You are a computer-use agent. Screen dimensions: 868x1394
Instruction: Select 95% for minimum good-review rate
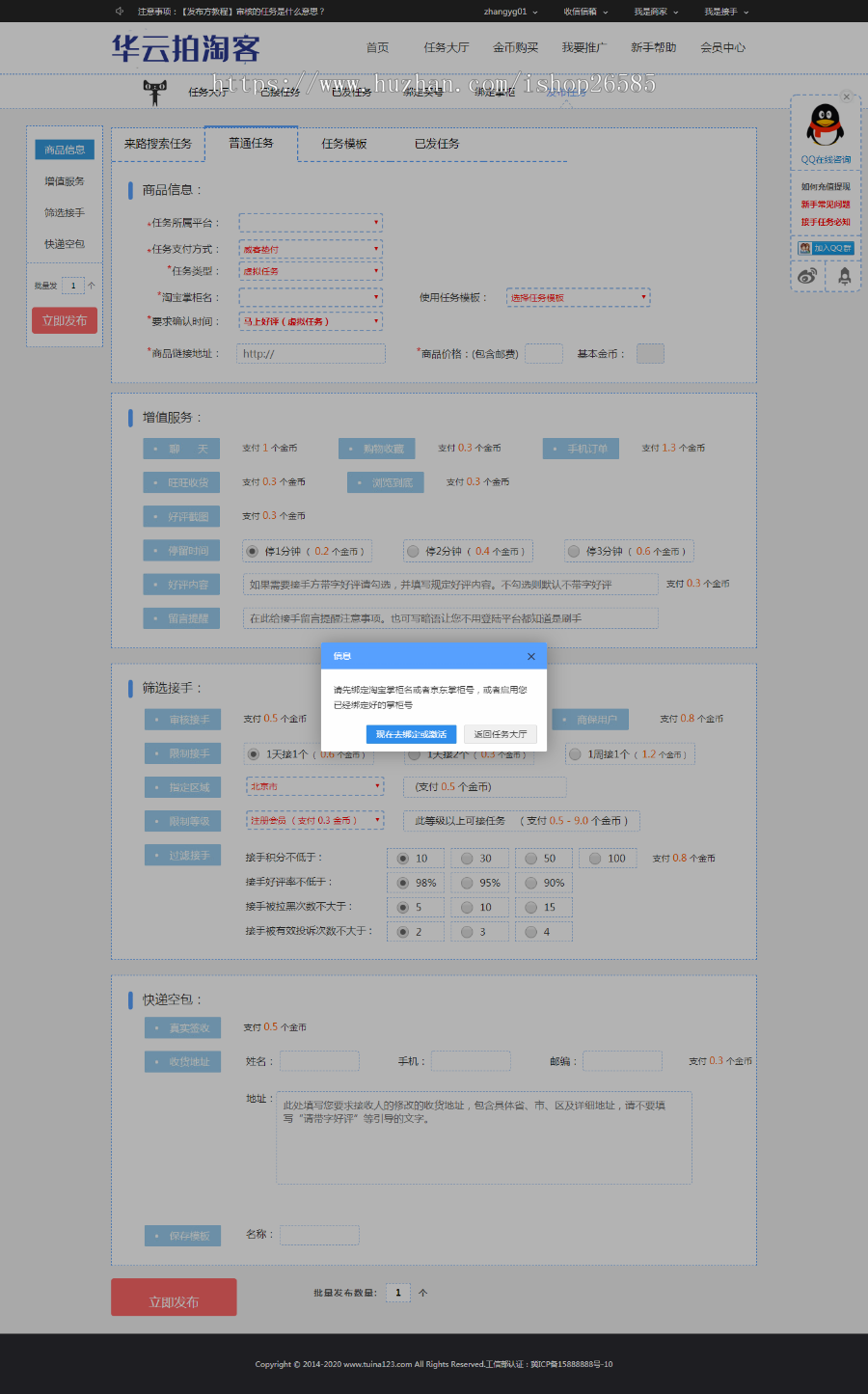467,883
